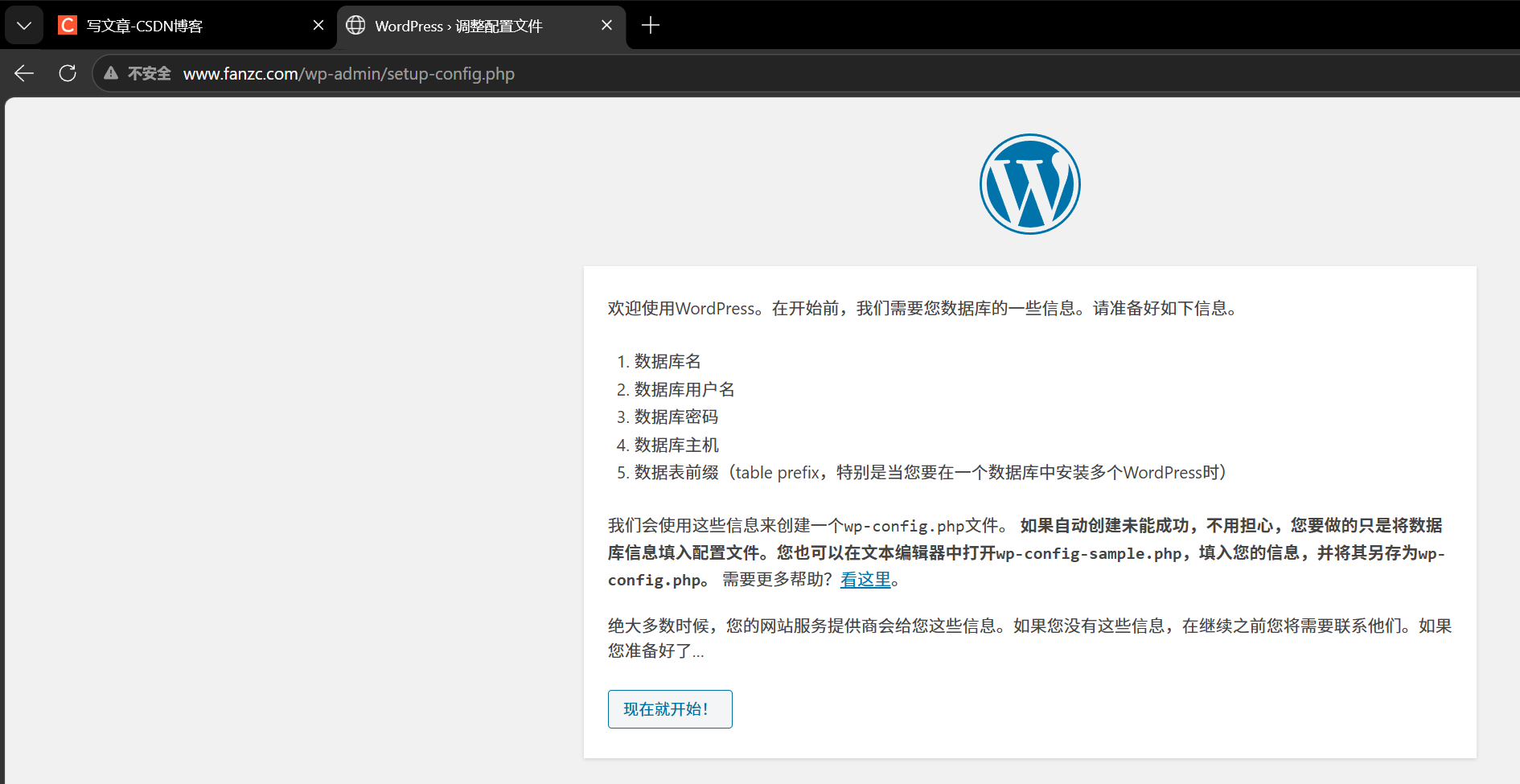
Task: Click the 数据库名 list item
Action: pyautogui.click(x=668, y=362)
